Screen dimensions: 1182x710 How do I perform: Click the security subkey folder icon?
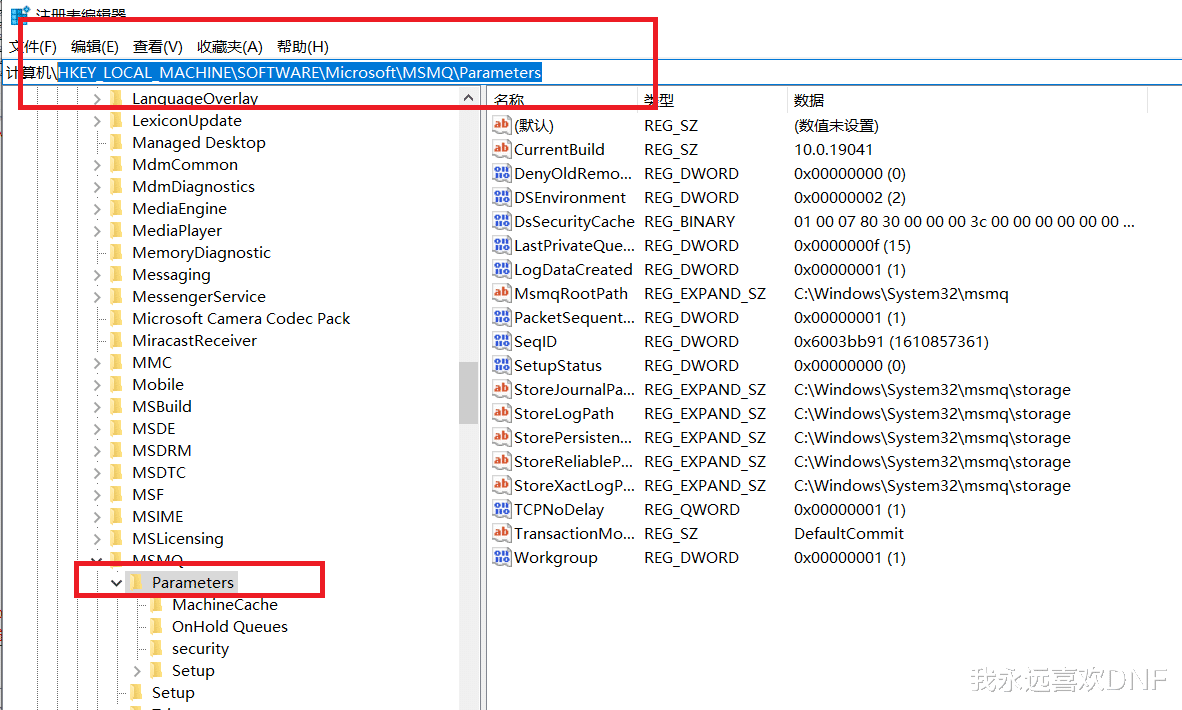pos(156,648)
